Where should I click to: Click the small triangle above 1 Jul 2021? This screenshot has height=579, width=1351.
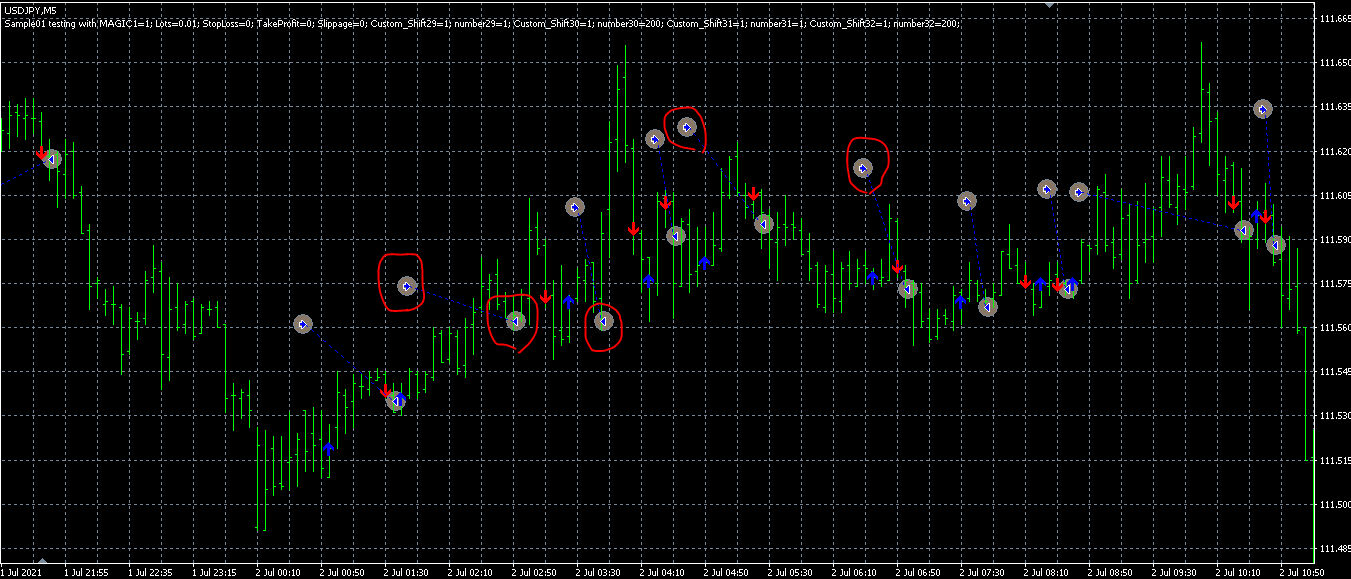[42, 560]
